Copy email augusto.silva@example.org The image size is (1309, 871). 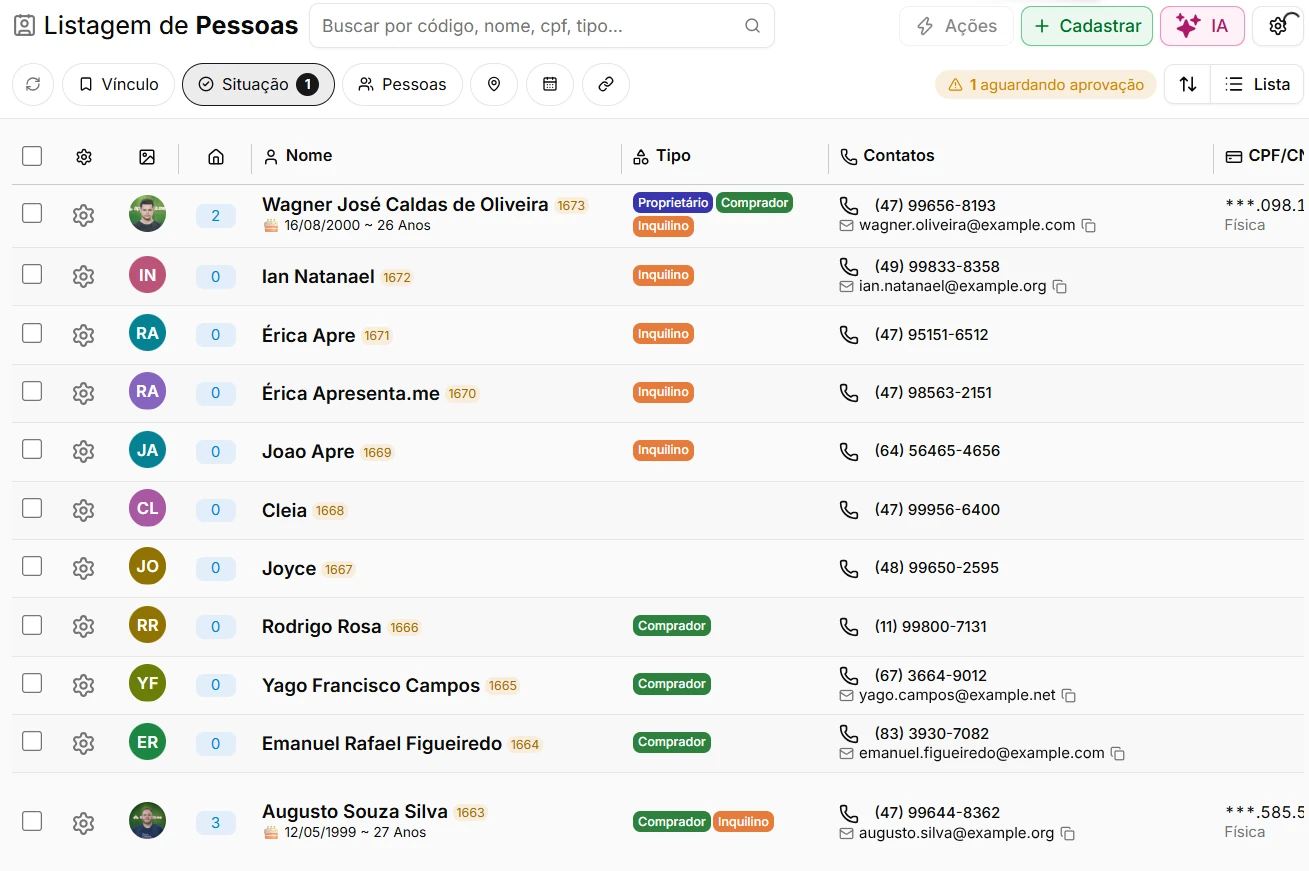pos(1068,833)
